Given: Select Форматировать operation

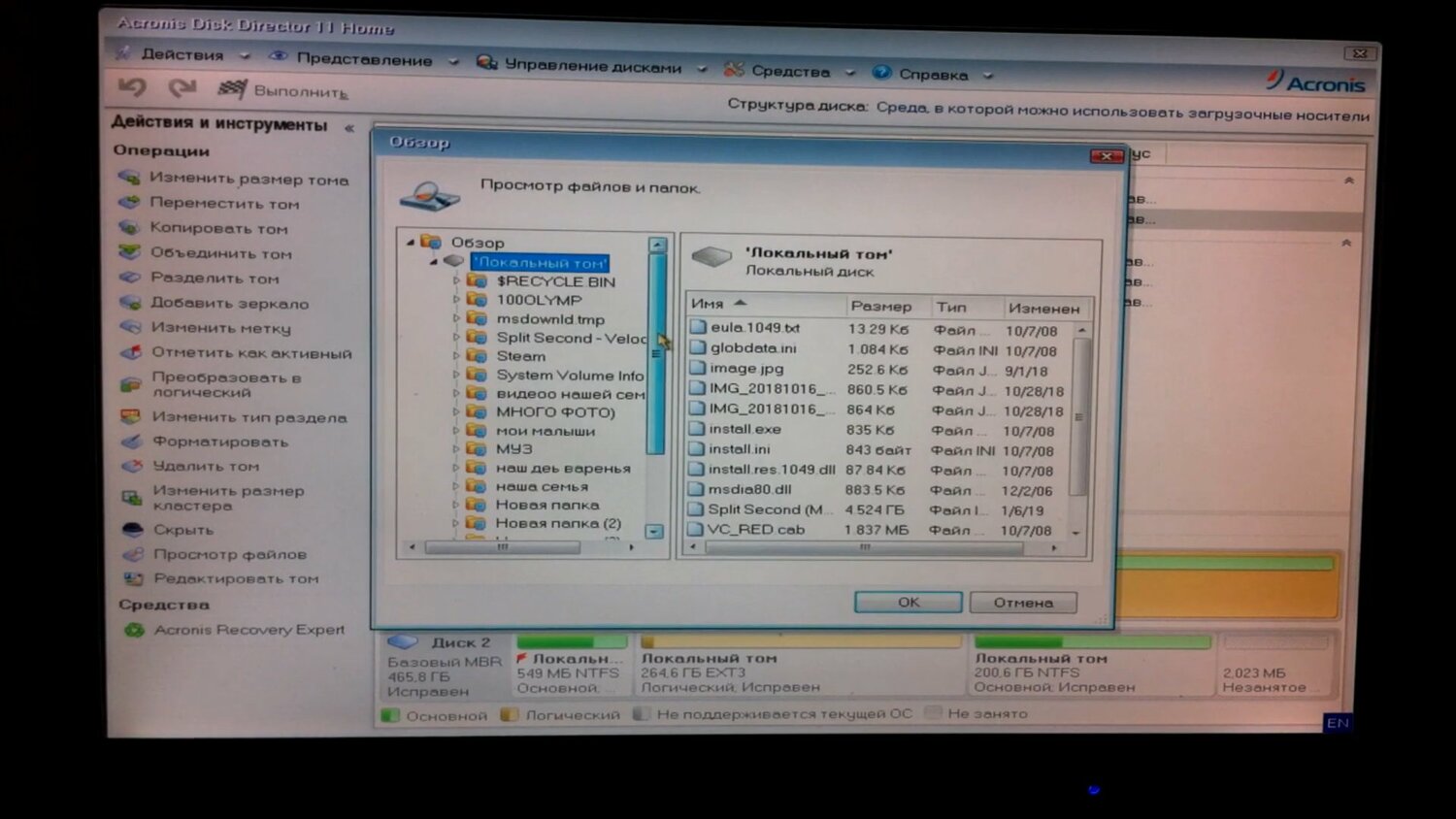Looking at the screenshot, I should [x=206, y=442].
